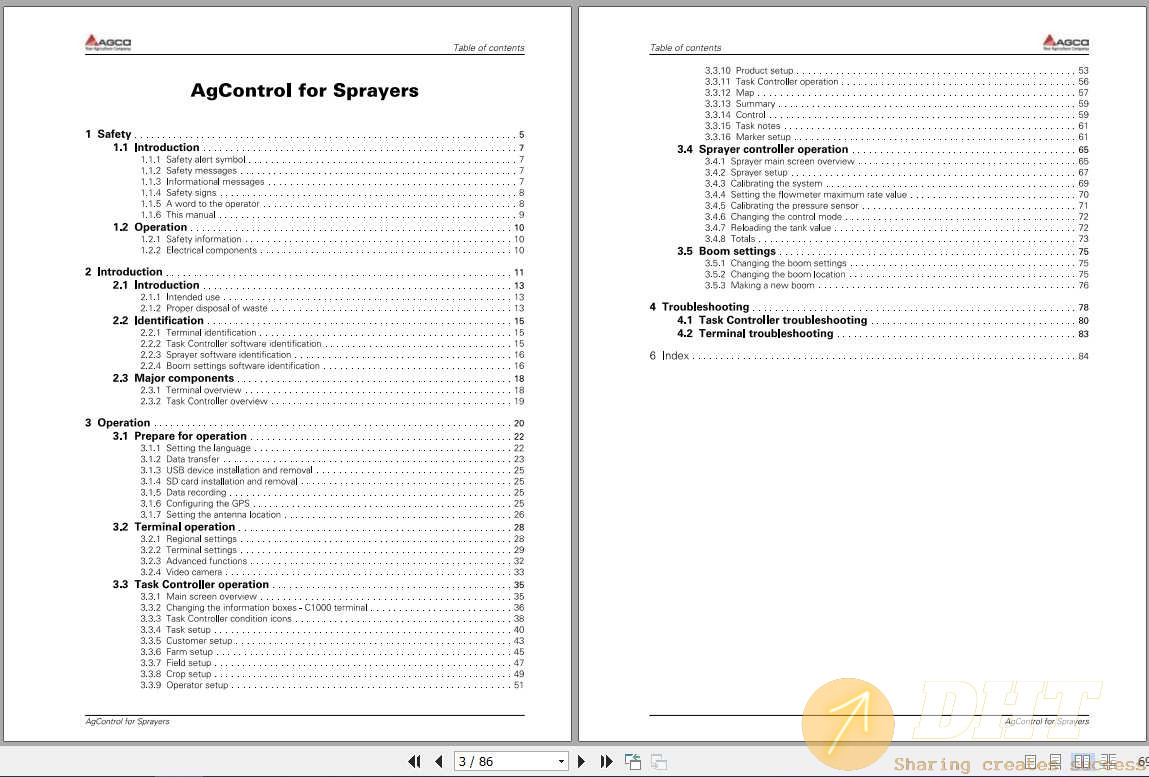Go to the next page

[x=581, y=762]
